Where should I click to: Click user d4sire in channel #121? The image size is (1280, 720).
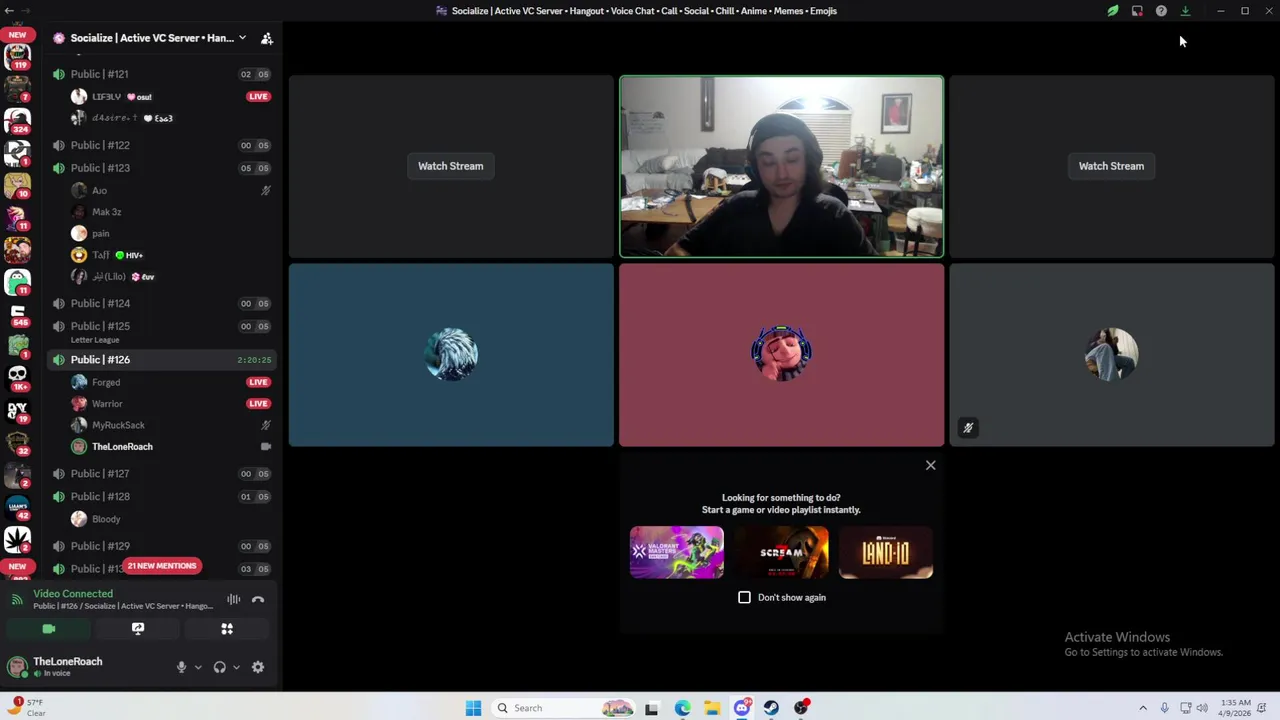coord(171,118)
